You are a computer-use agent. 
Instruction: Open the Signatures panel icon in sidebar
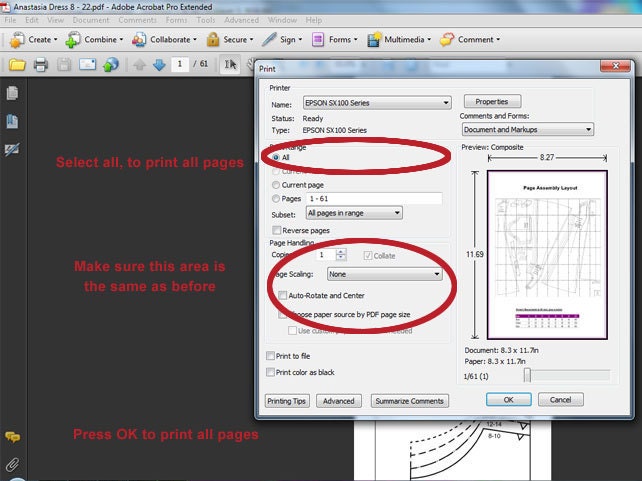12,149
